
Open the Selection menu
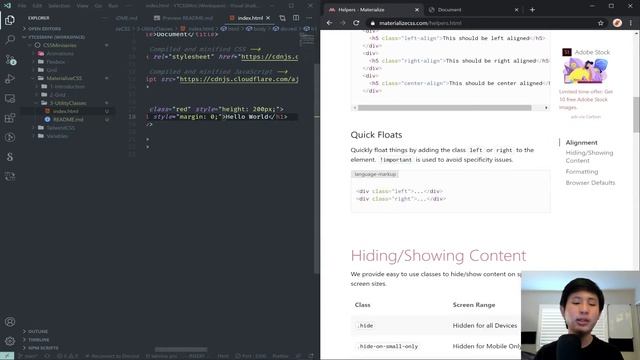59,6
